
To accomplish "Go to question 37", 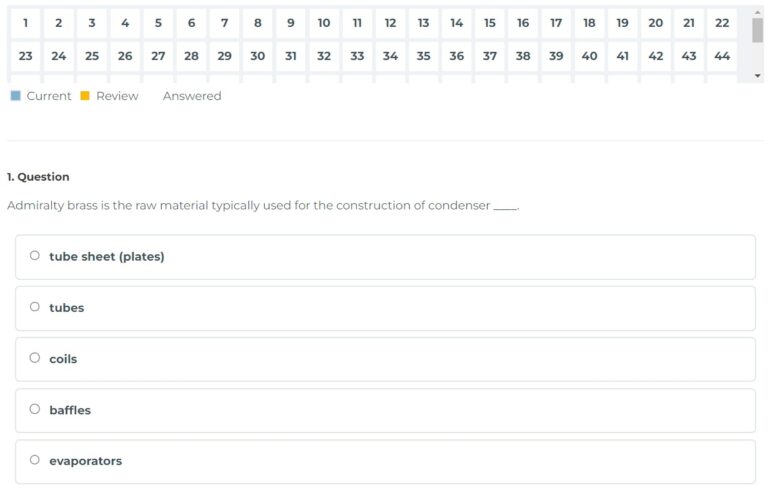I will click(489, 56).
